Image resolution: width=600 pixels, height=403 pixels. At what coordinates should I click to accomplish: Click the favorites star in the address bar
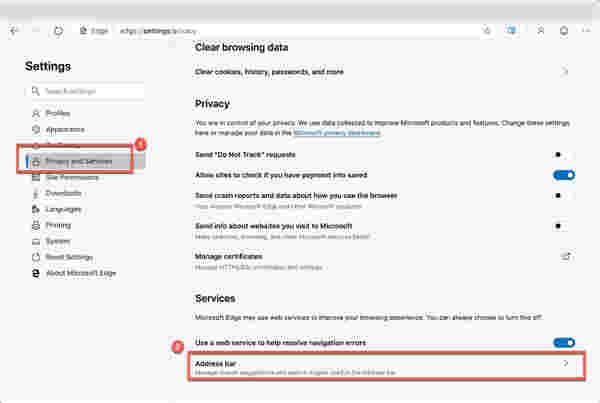pos(487,31)
